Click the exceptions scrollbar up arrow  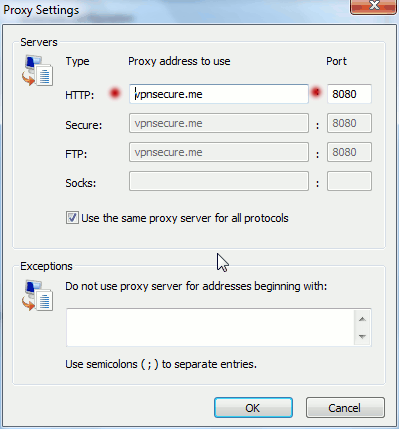(x=362, y=319)
